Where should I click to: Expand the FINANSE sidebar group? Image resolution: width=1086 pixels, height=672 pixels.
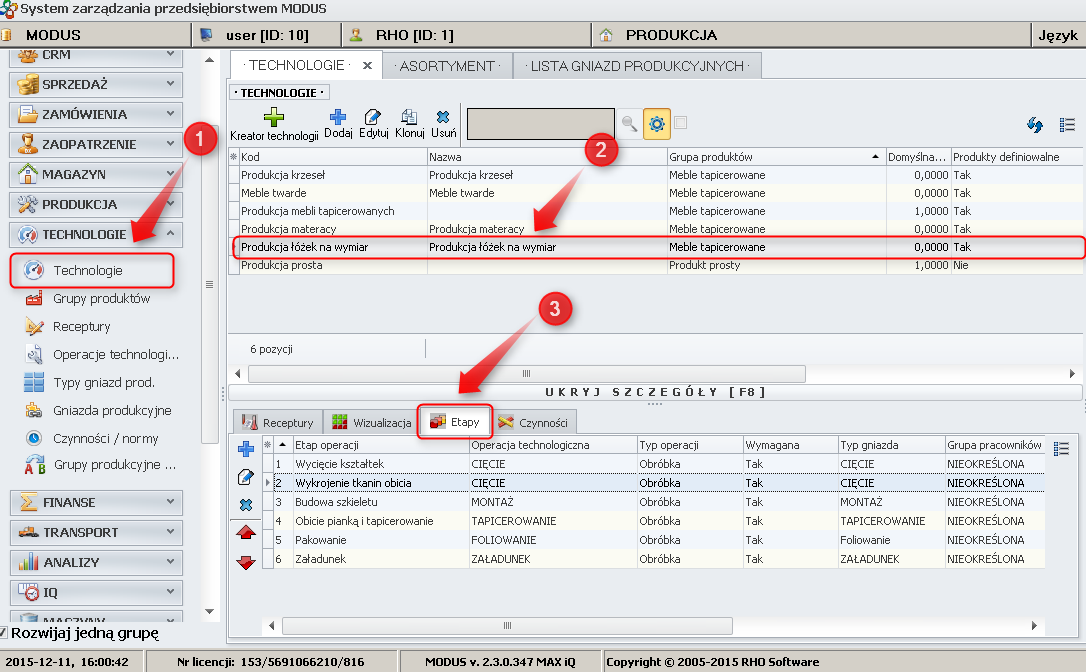[96, 502]
